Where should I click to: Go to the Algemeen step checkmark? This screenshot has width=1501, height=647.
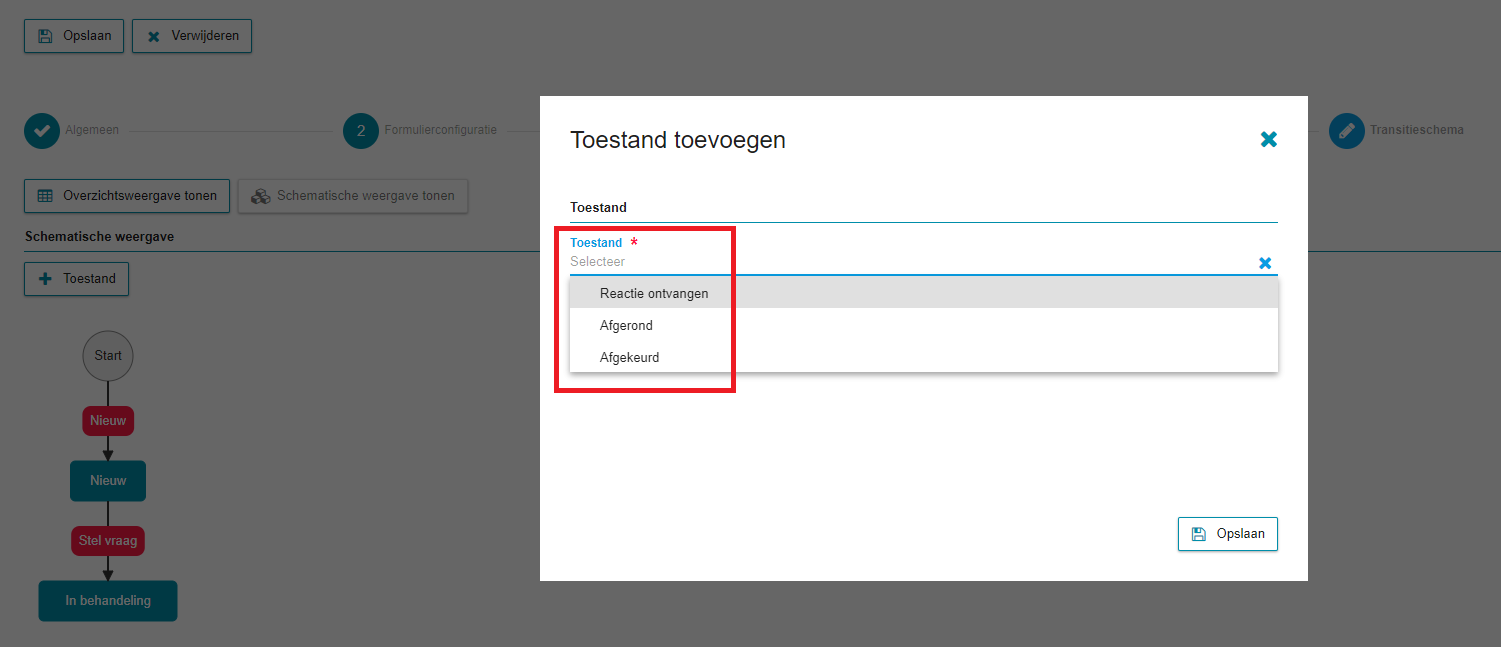click(x=42, y=130)
